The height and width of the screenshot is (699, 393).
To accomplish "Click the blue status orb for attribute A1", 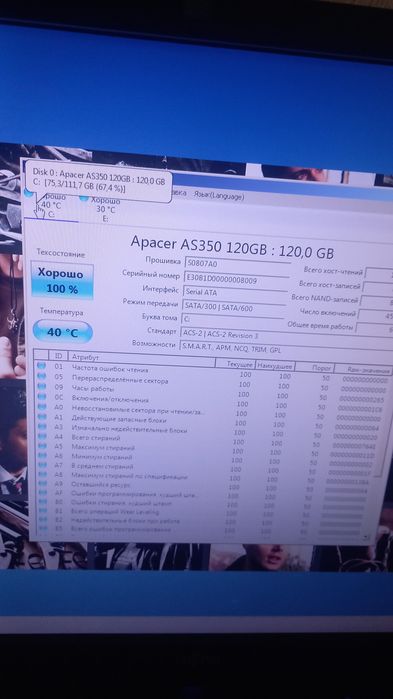I will [x=42, y=417].
